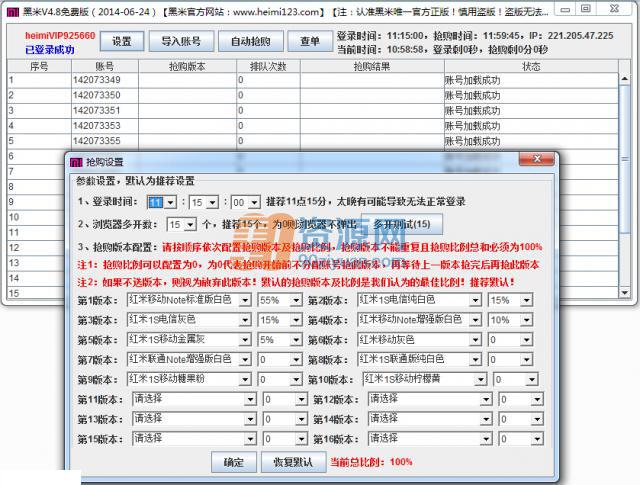Open 第5版本 ratio dropdown showing 5%
The height and width of the screenshot is (485, 640).
click(x=280, y=340)
